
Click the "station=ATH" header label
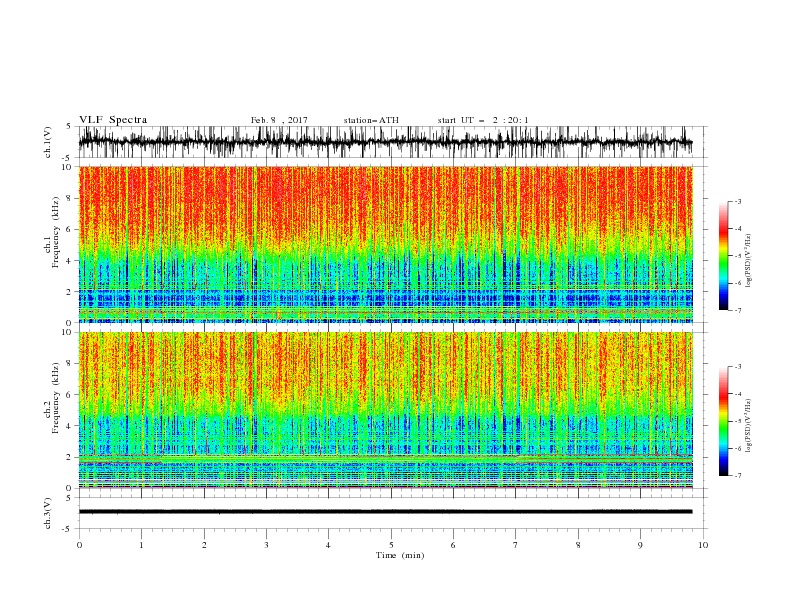[x=371, y=120]
